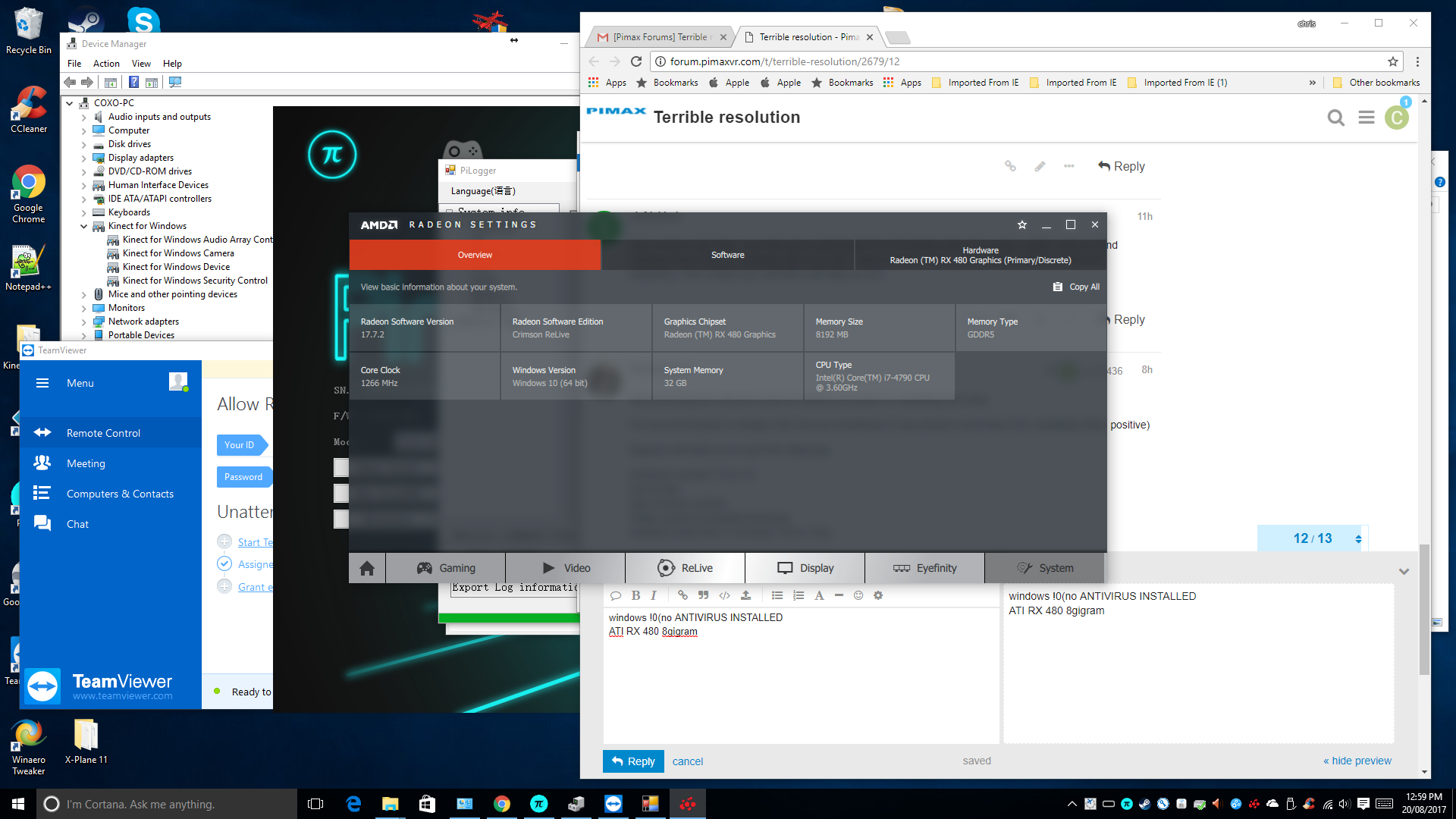The image size is (1456, 819).
Task: Click the share link icon on post
Action: (1010, 166)
